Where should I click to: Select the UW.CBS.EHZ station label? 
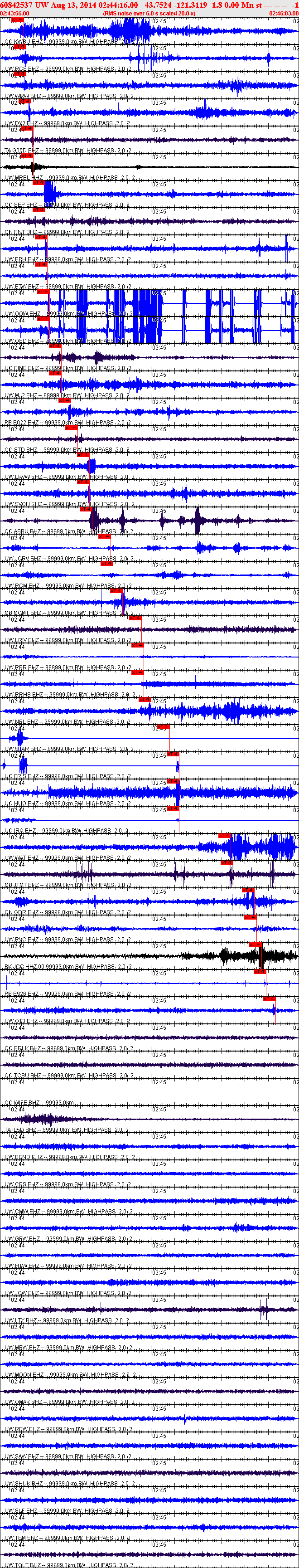tap(68, 1184)
